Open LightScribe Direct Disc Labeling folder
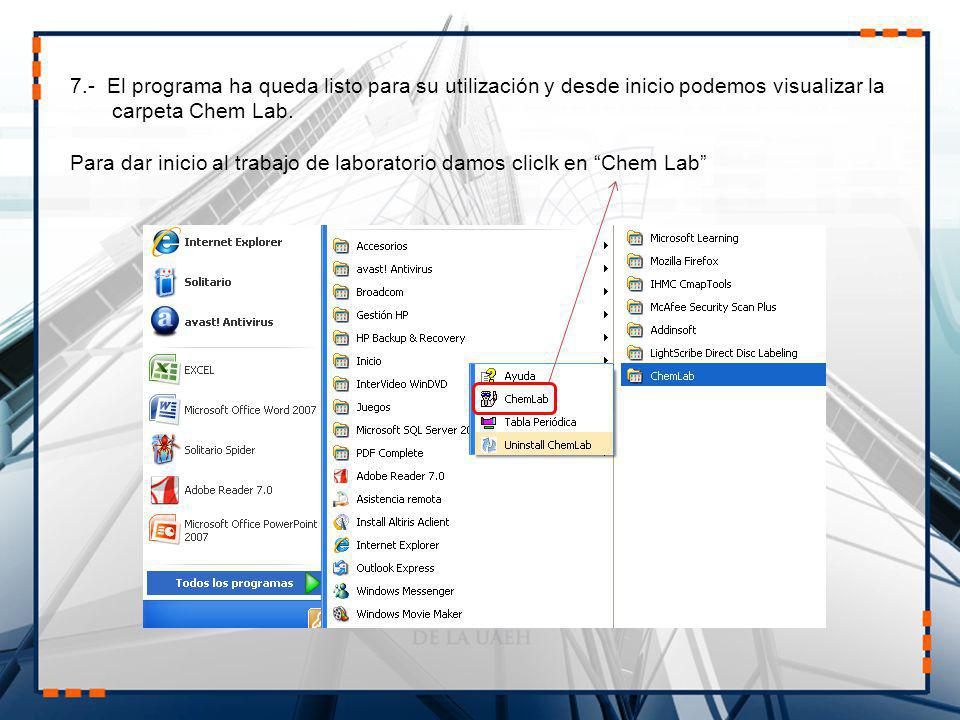The width and height of the screenshot is (960, 720). point(723,353)
